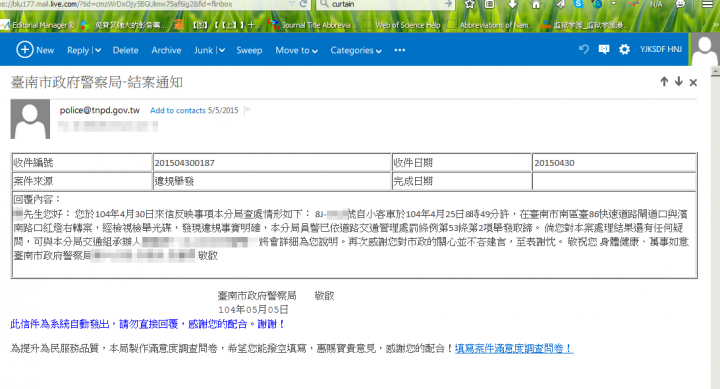Bookmark this page with the star

469,4
